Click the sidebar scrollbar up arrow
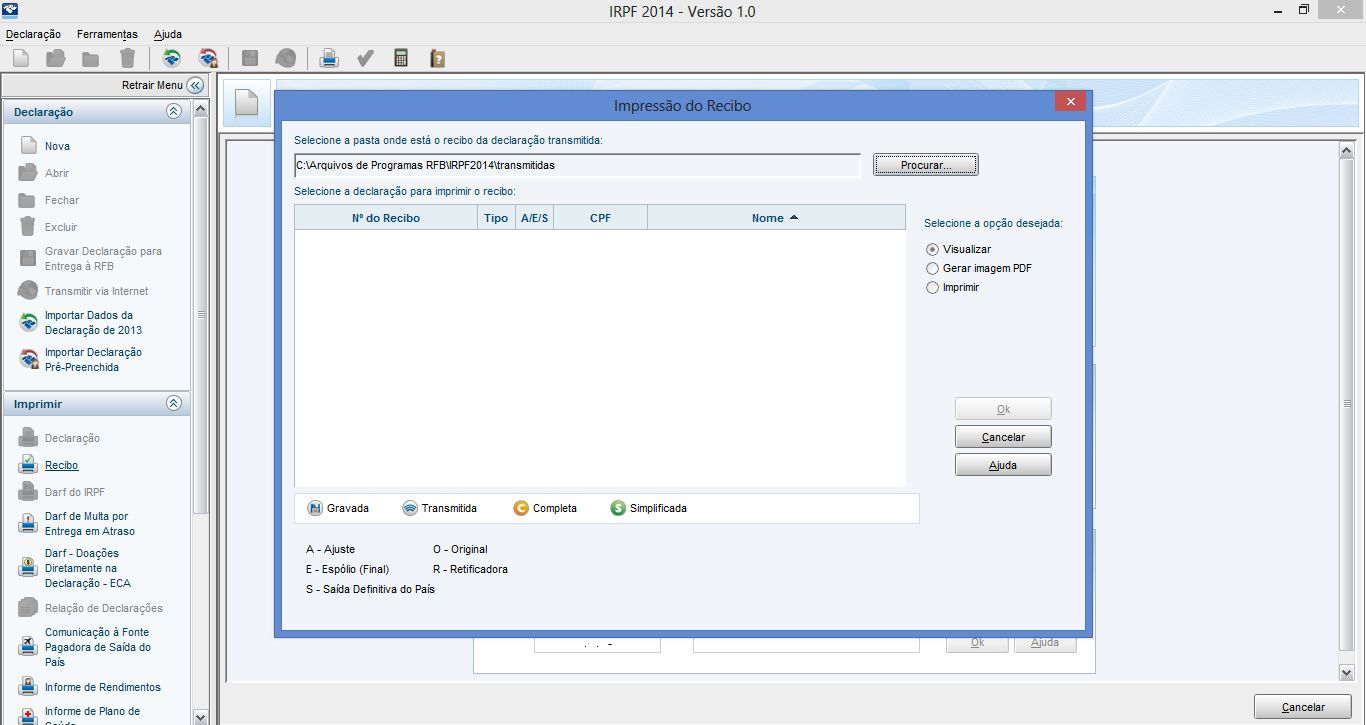 point(200,108)
